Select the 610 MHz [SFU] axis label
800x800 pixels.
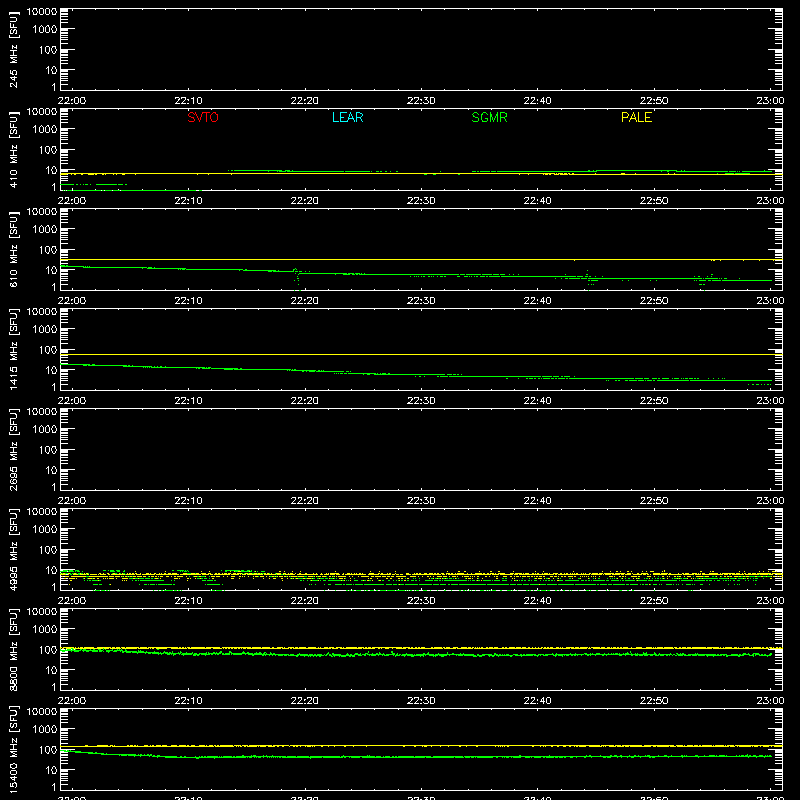coord(13,249)
